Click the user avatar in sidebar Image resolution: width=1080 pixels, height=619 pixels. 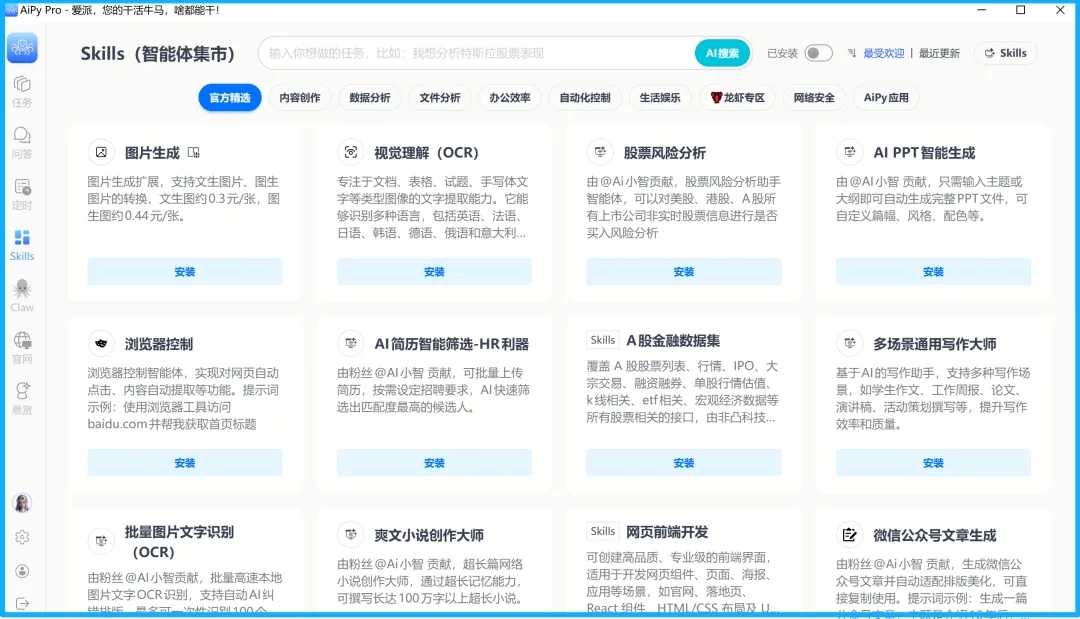tap(22, 503)
